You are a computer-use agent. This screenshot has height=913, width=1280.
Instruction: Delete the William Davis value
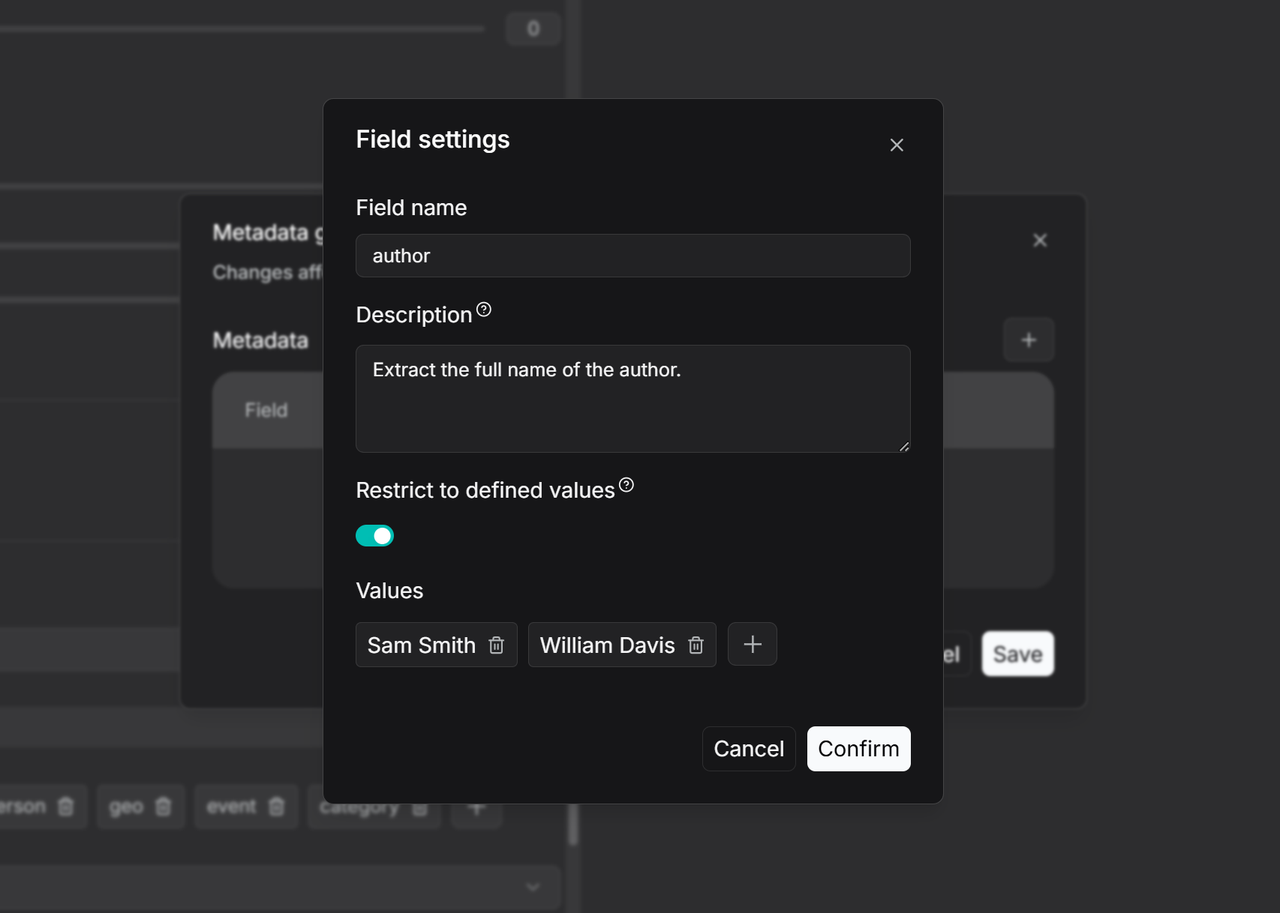(x=696, y=645)
